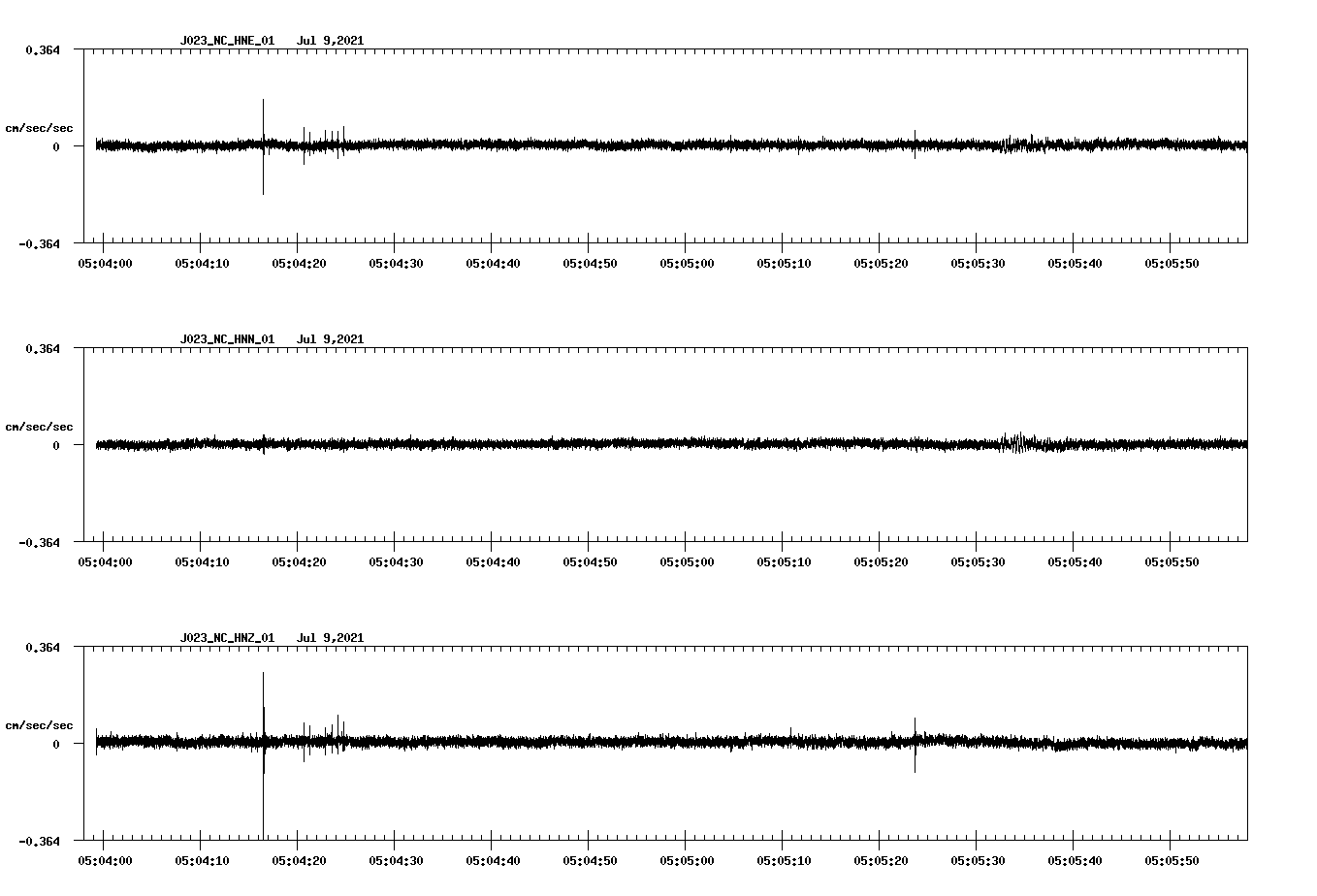The height and width of the screenshot is (896, 1317).
Task: Click the Jul 9,2021 date on HNZ plot
Action: pyautogui.click(x=331, y=638)
